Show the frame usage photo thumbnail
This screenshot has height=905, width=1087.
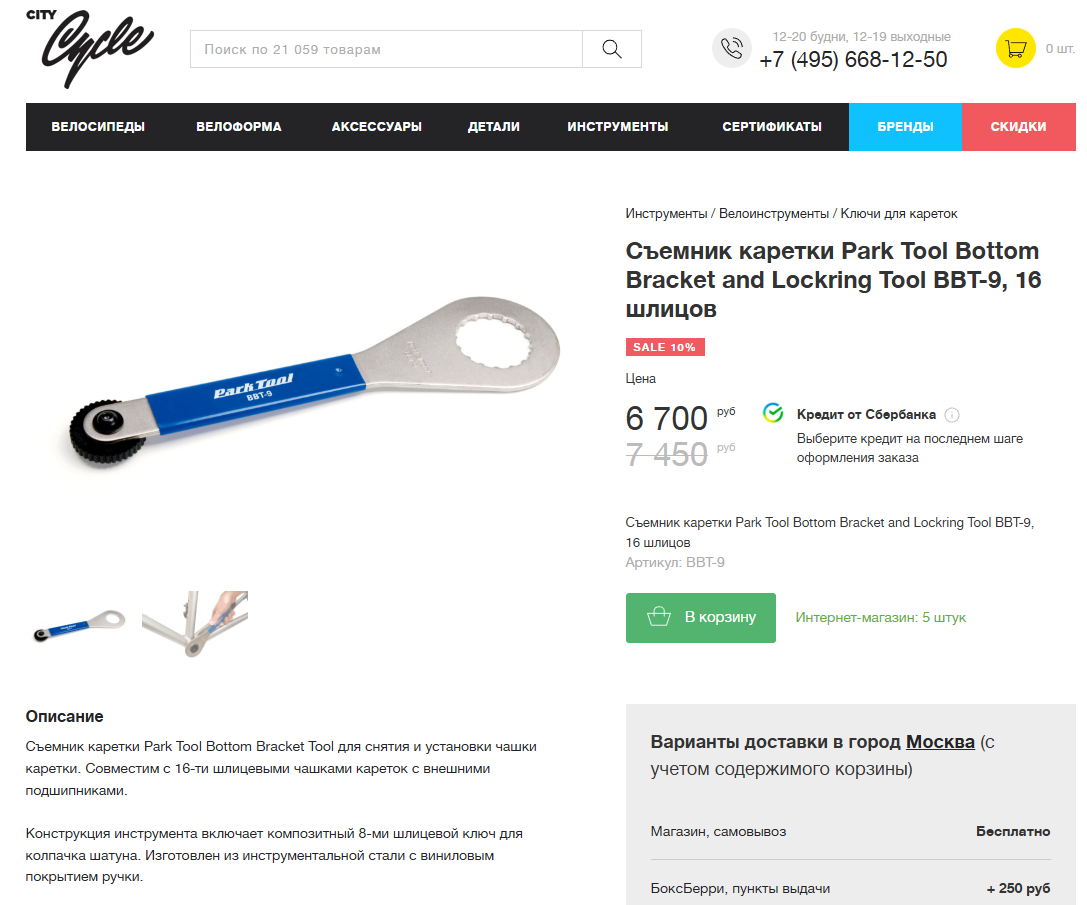(195, 624)
